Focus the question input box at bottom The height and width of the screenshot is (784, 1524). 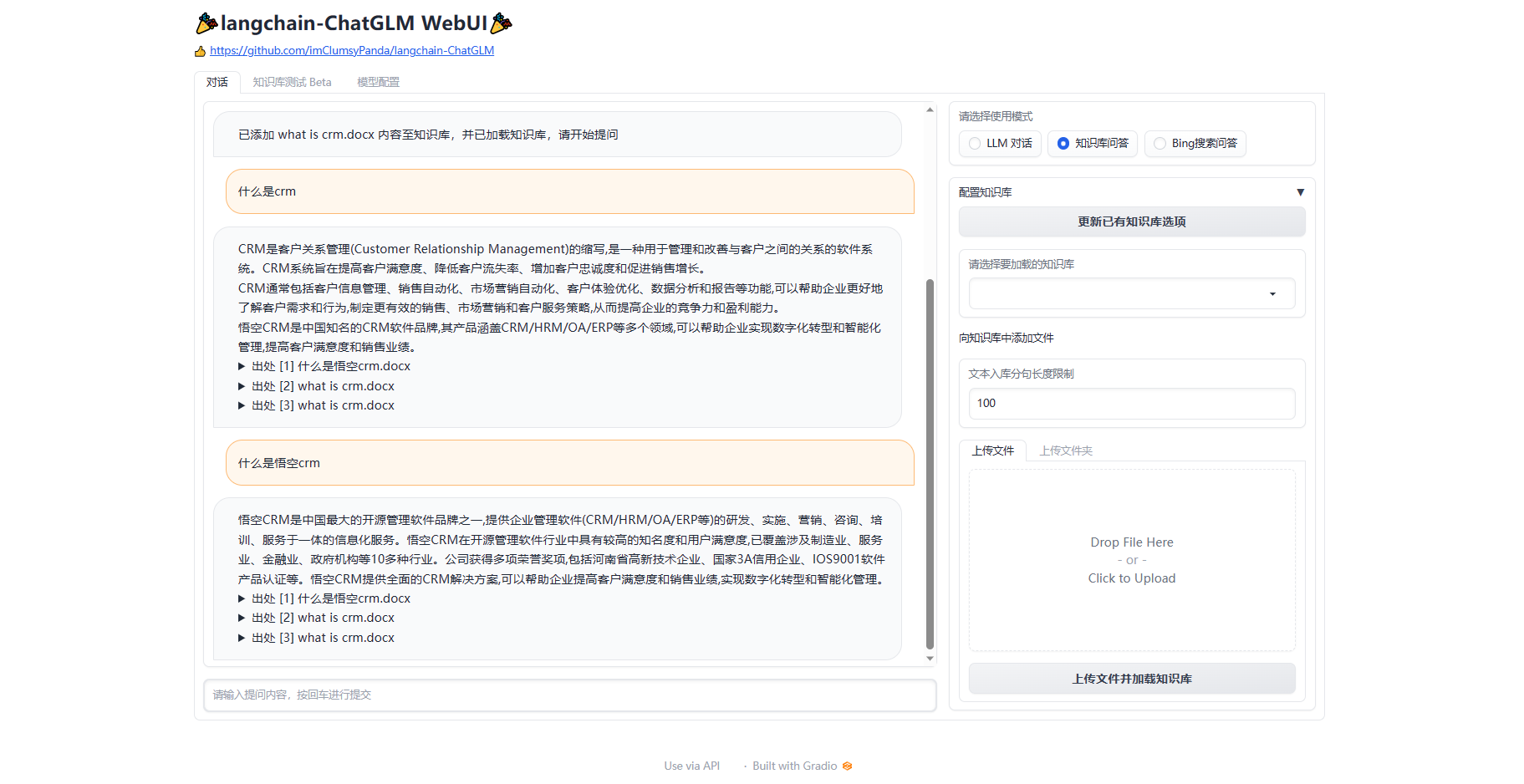click(x=570, y=695)
